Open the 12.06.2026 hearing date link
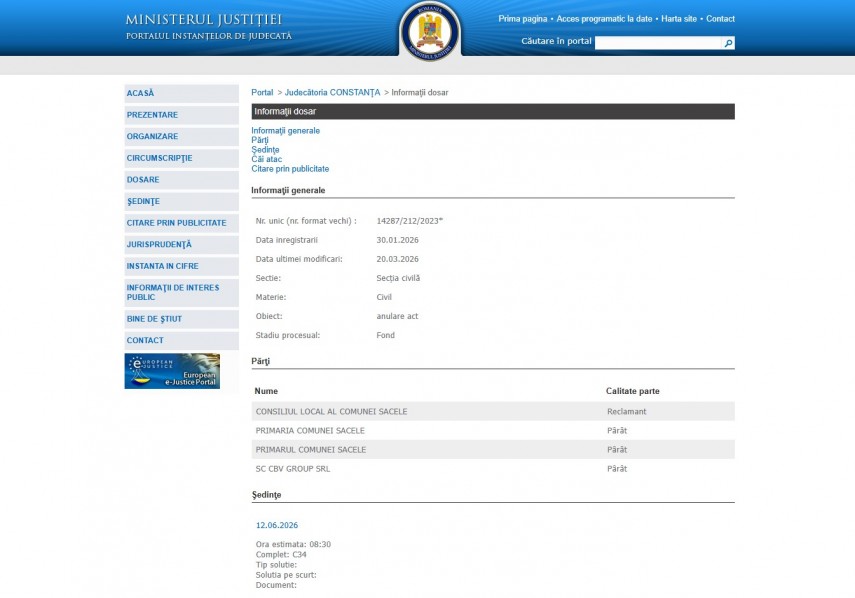The image size is (855, 598). 277,525
